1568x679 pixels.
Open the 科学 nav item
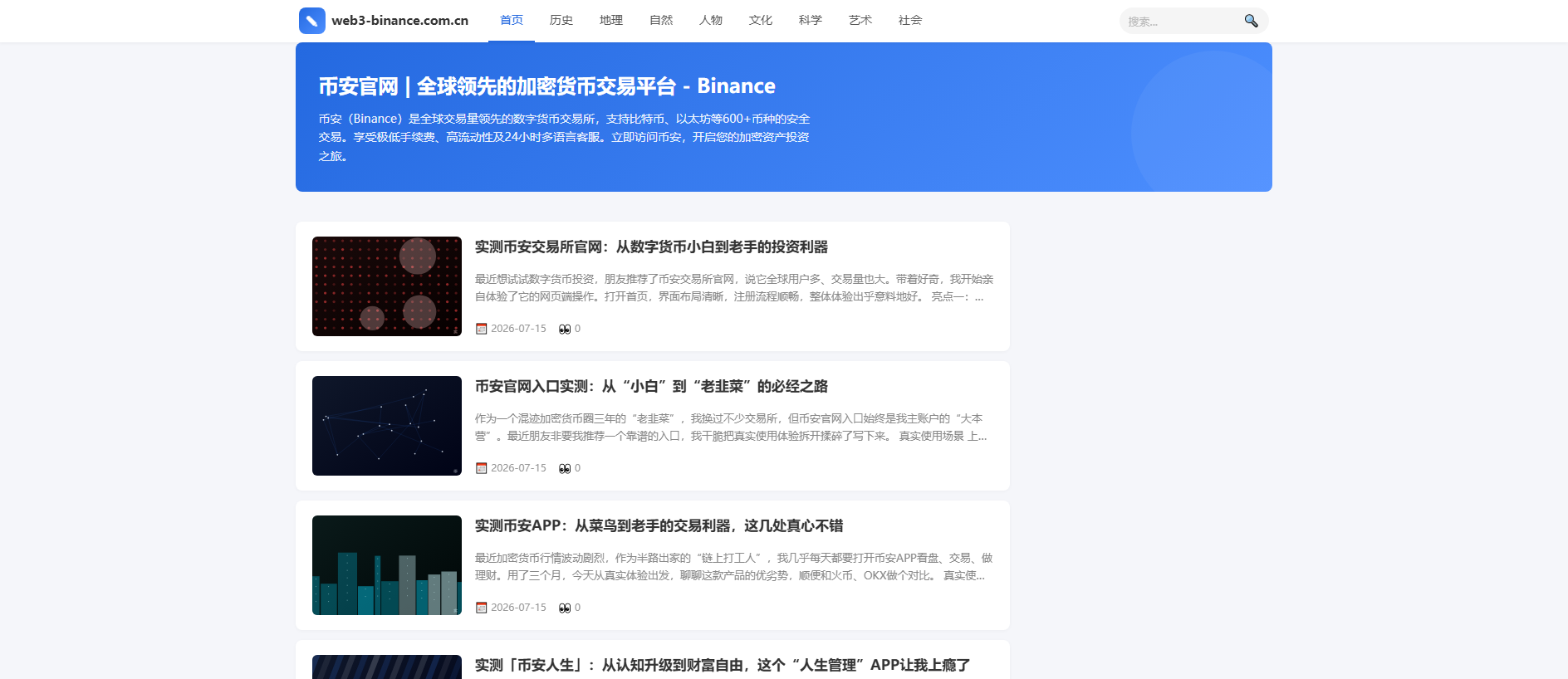click(811, 20)
